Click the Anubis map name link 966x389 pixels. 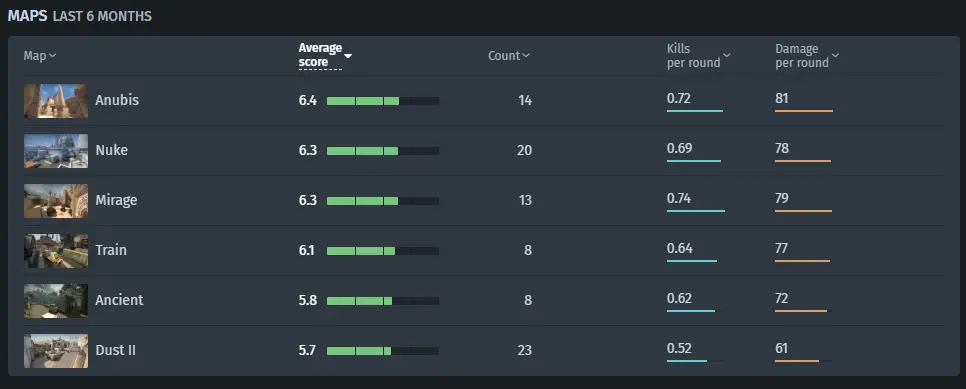coord(117,100)
